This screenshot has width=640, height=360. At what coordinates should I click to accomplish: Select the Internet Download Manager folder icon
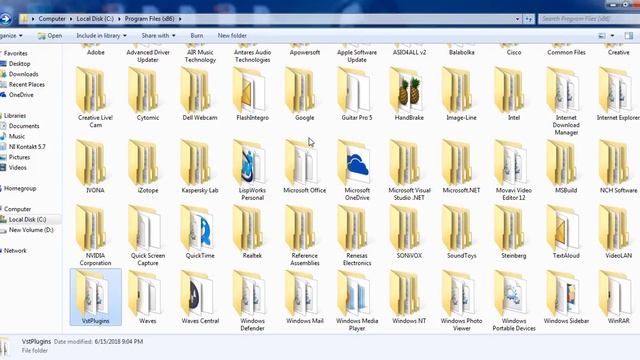(x=563, y=91)
